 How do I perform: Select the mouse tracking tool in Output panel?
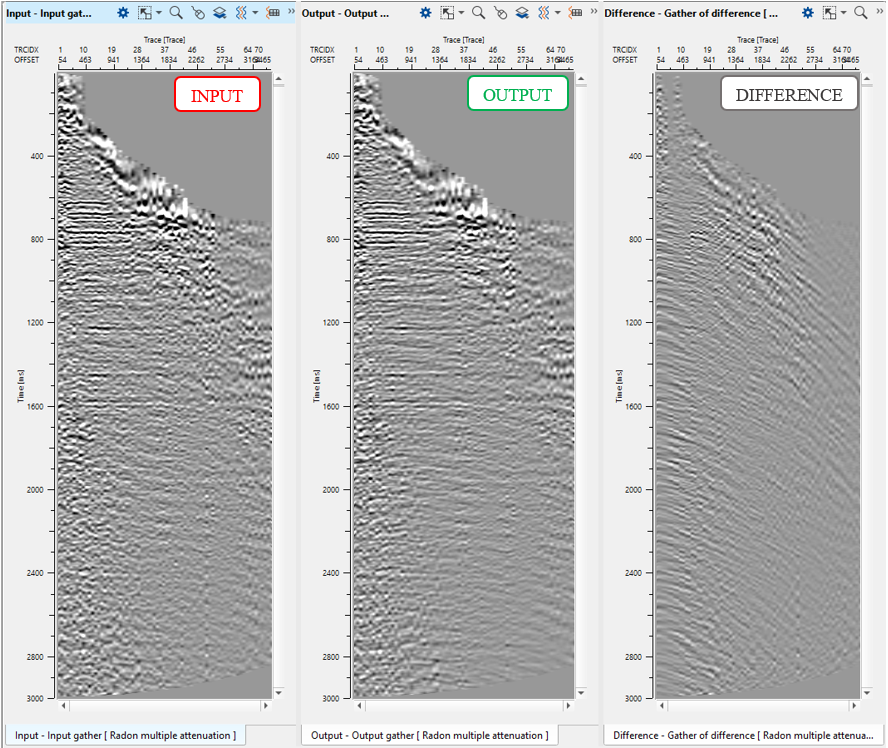click(x=499, y=13)
